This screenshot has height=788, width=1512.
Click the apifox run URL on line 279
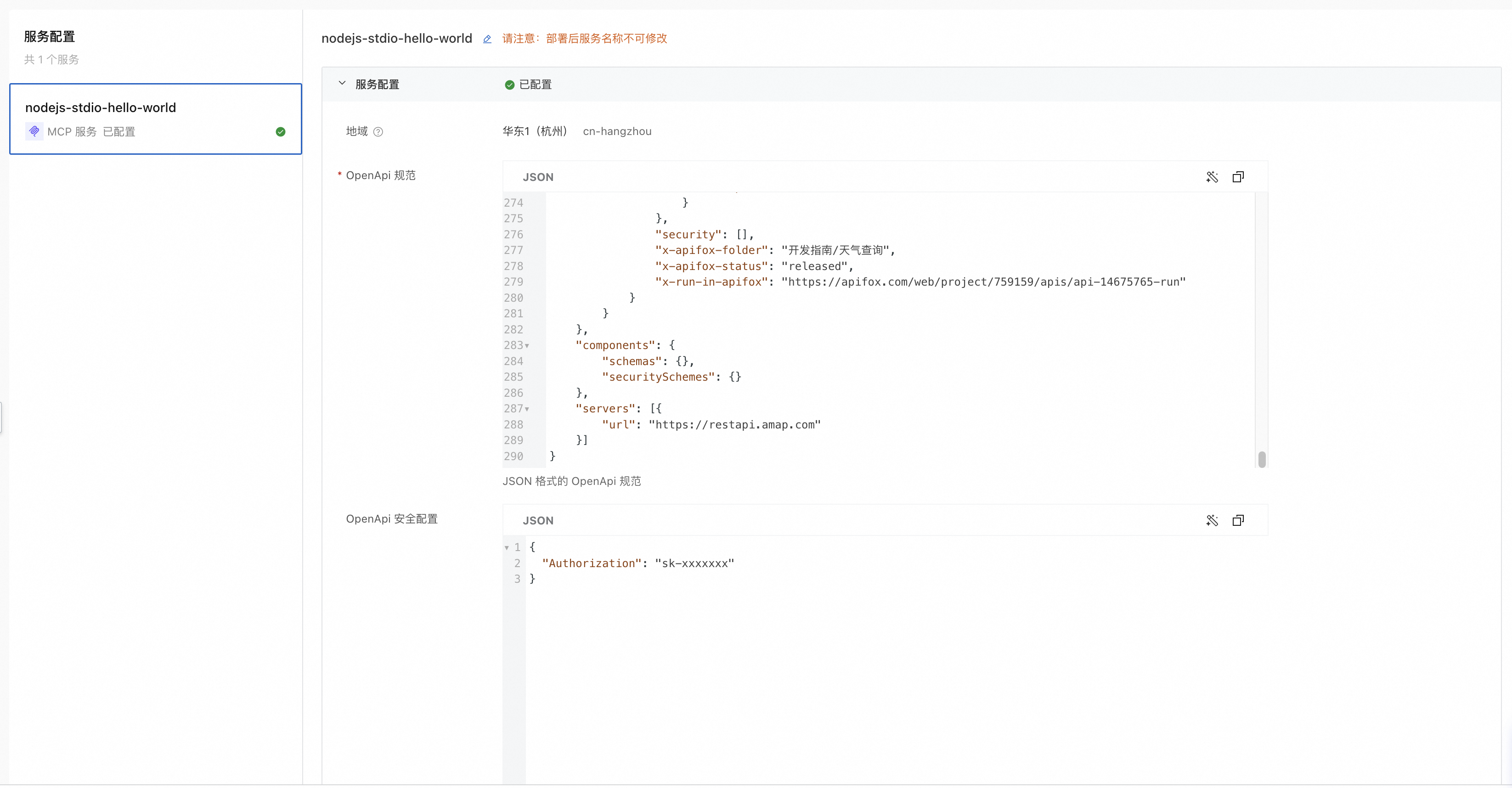983,282
